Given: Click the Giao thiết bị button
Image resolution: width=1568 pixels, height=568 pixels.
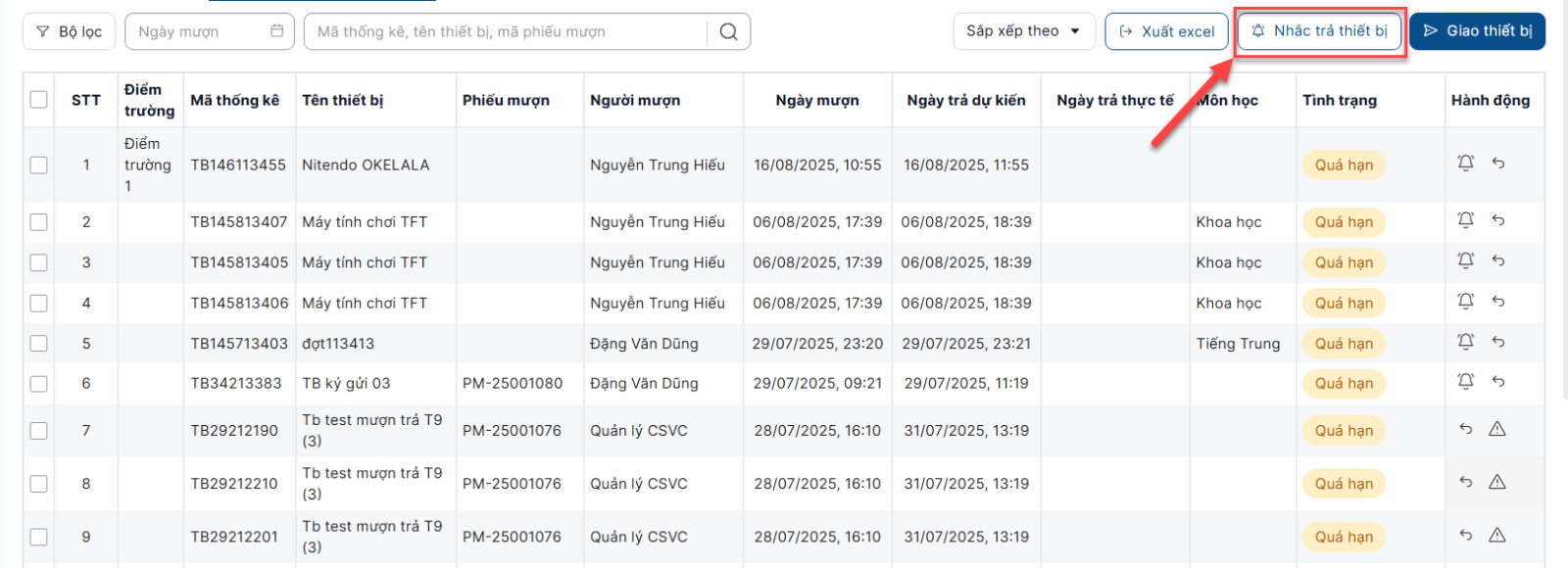Looking at the screenshot, I should coord(1477,31).
